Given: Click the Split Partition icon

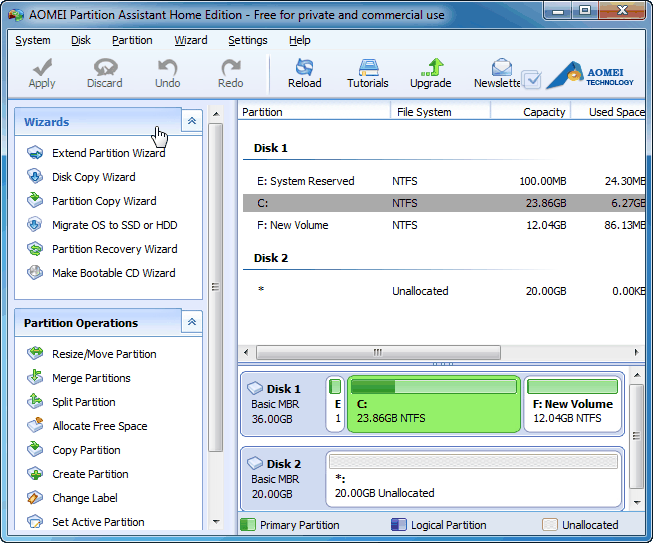Looking at the screenshot, I should coord(35,401).
